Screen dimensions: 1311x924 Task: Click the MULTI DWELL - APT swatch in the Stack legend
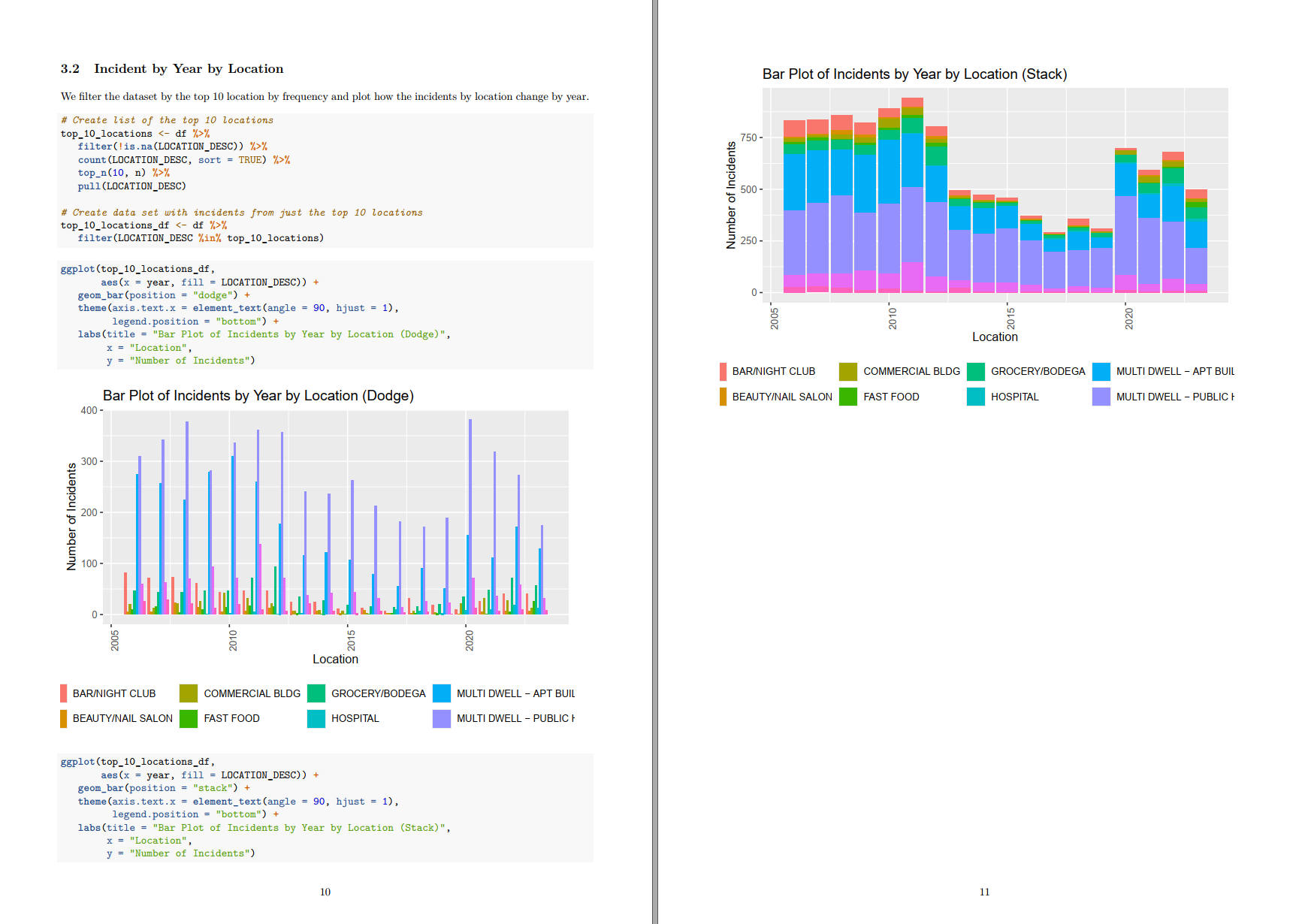pos(1101,371)
